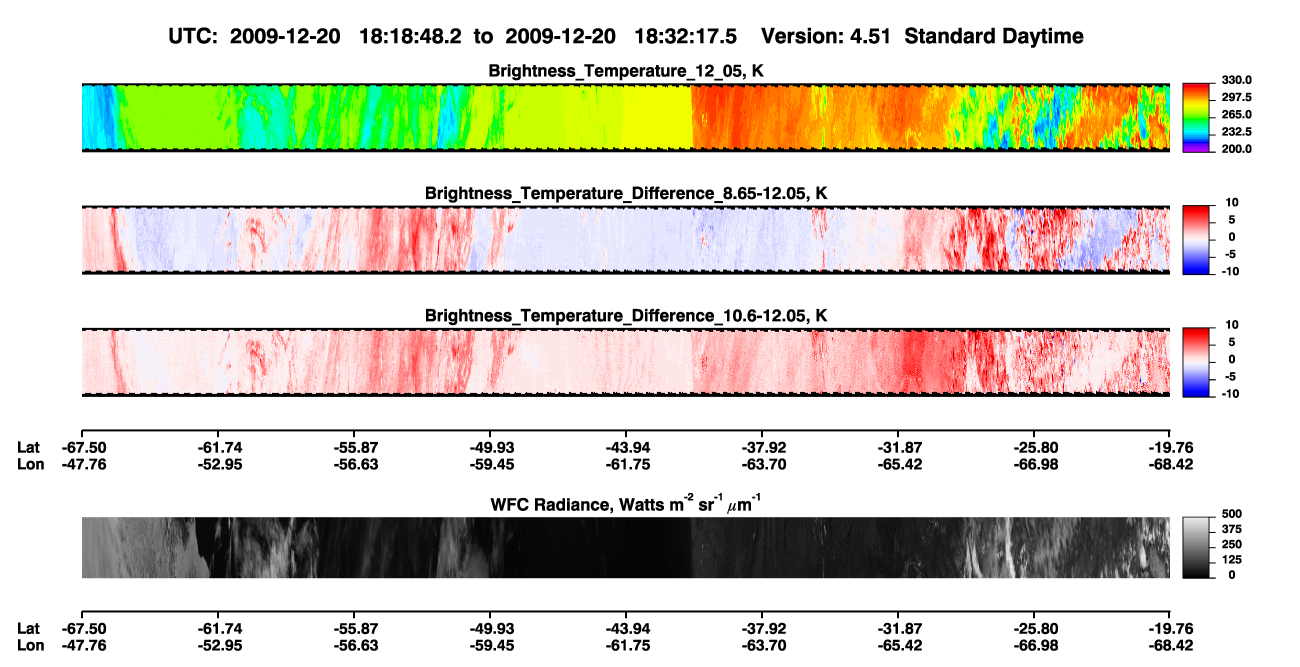Click the 12.05 brightness temperature image strip
The image size is (1300, 667).
click(x=625, y=117)
